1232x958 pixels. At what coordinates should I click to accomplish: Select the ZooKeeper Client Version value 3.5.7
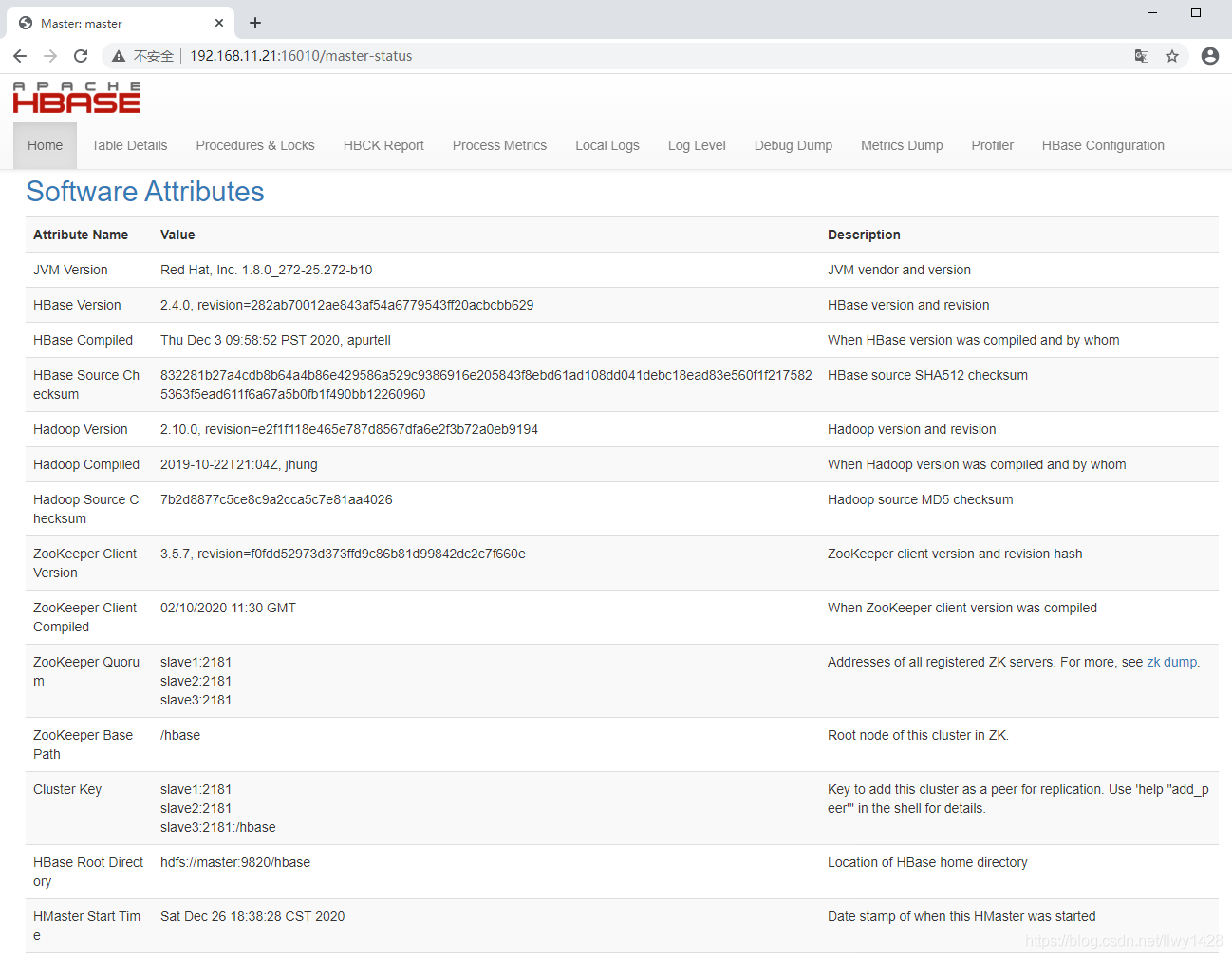click(343, 554)
